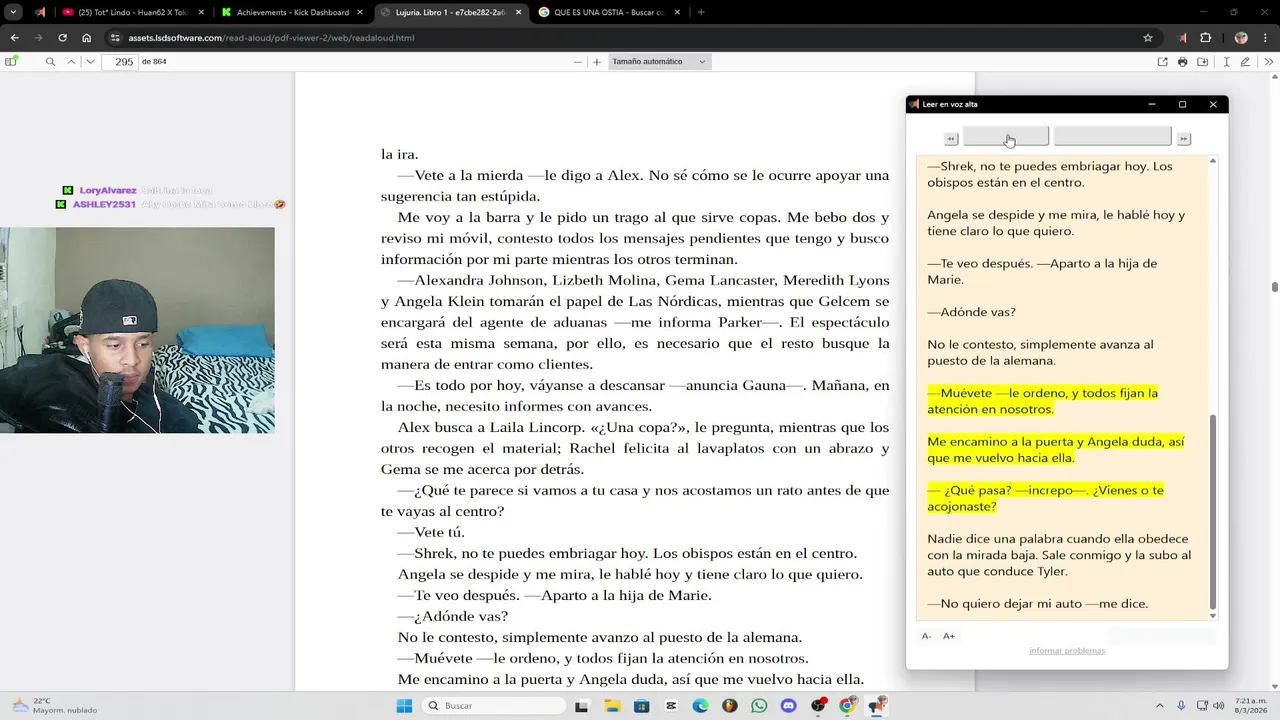Open WhatsApp from the taskbar
Screen dimensions: 1280x720
pyautogui.click(x=759, y=706)
